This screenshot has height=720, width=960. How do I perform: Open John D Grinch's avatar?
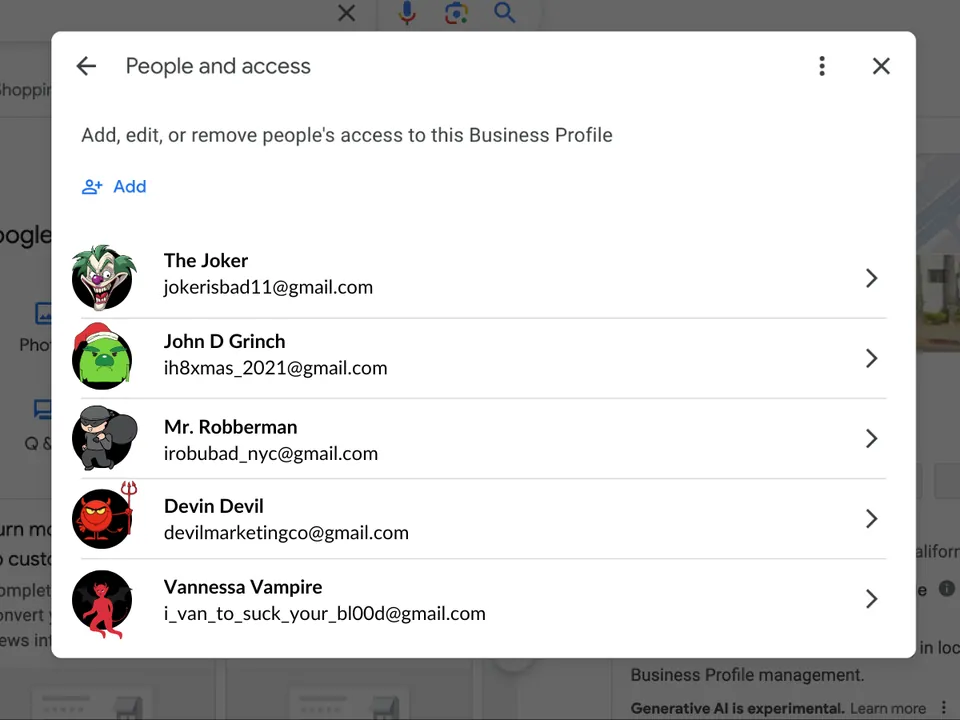pyautogui.click(x=102, y=357)
